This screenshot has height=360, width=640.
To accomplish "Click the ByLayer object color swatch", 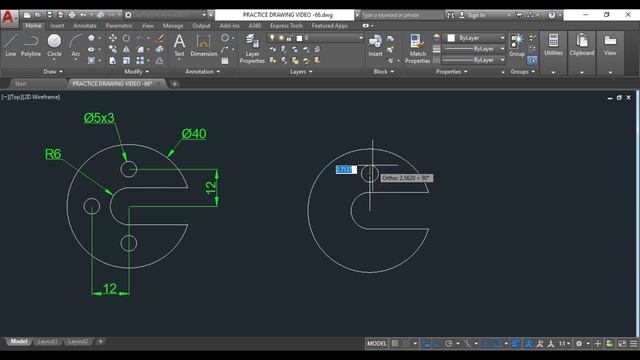I will (x=451, y=38).
